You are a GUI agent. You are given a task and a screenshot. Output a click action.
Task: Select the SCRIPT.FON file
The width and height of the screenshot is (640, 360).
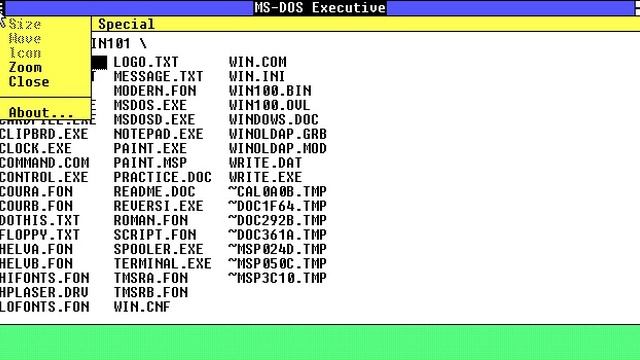(x=155, y=235)
